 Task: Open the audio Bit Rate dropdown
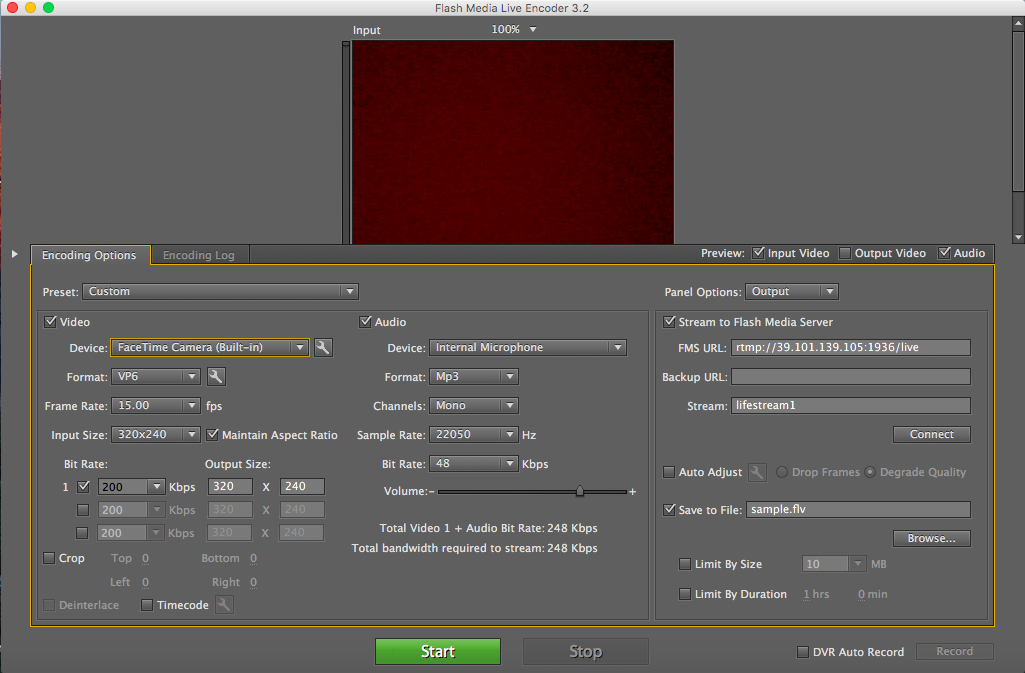pyautogui.click(x=474, y=463)
